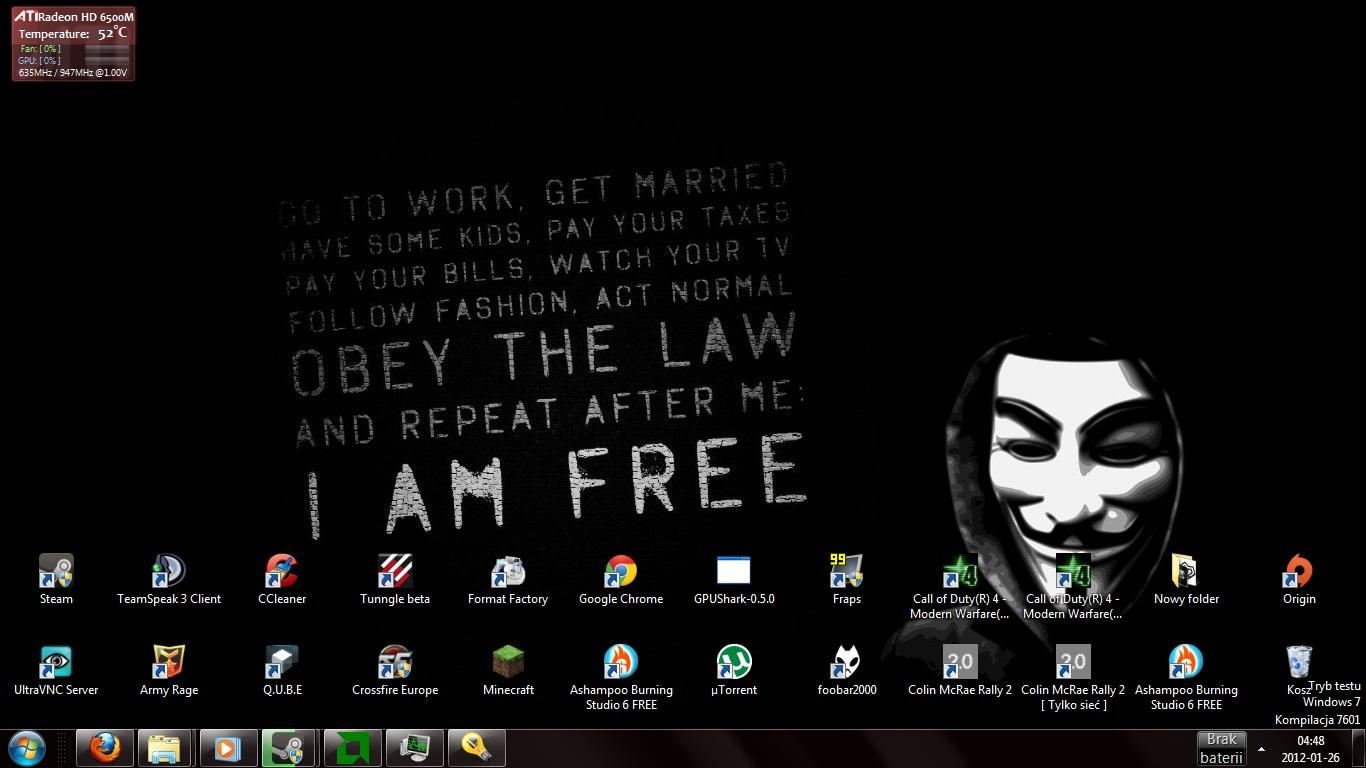
Task: Open Windows Explorer from the taskbar
Action: (x=166, y=748)
